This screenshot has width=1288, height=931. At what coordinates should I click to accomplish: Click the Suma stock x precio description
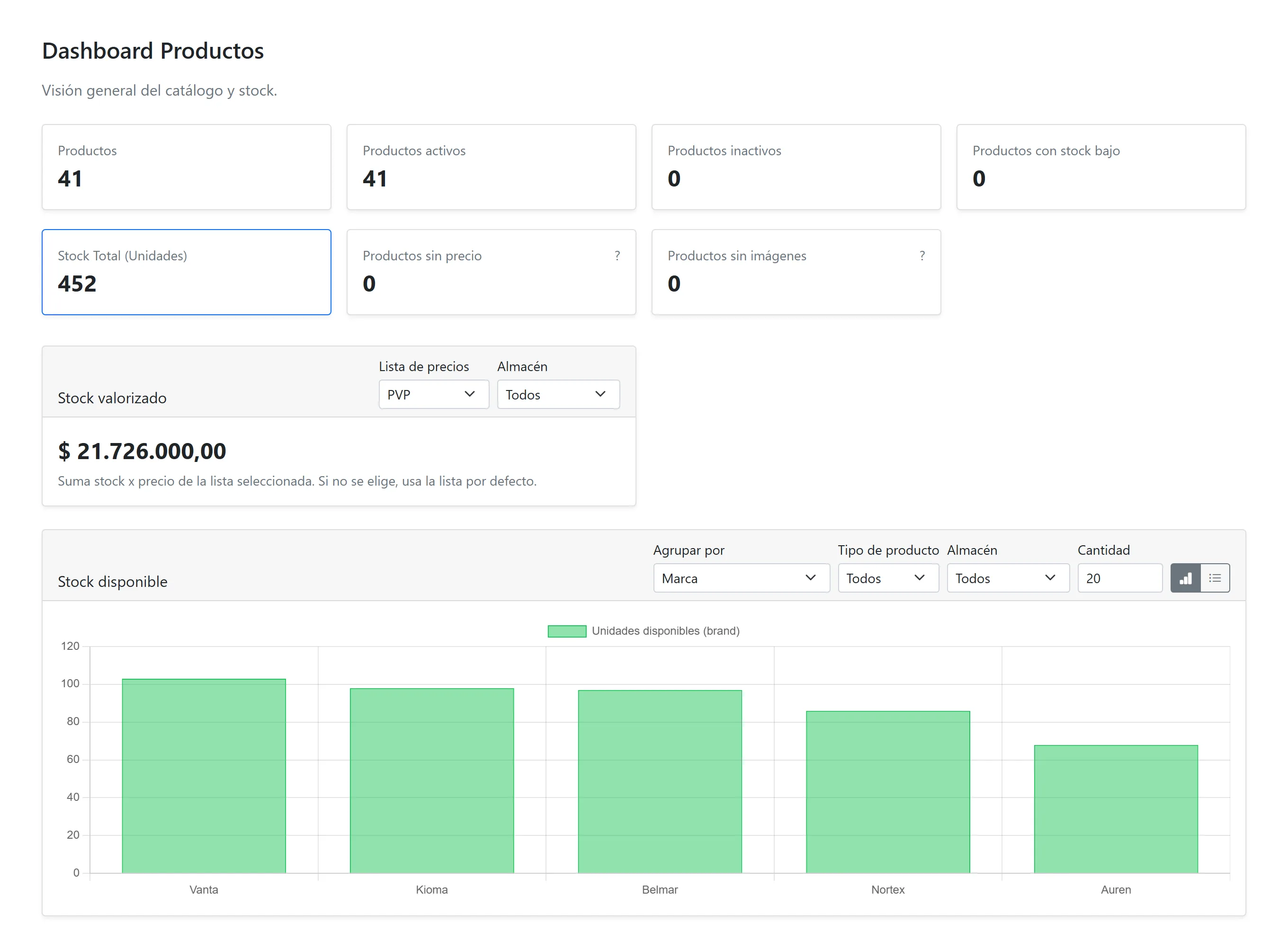297,481
